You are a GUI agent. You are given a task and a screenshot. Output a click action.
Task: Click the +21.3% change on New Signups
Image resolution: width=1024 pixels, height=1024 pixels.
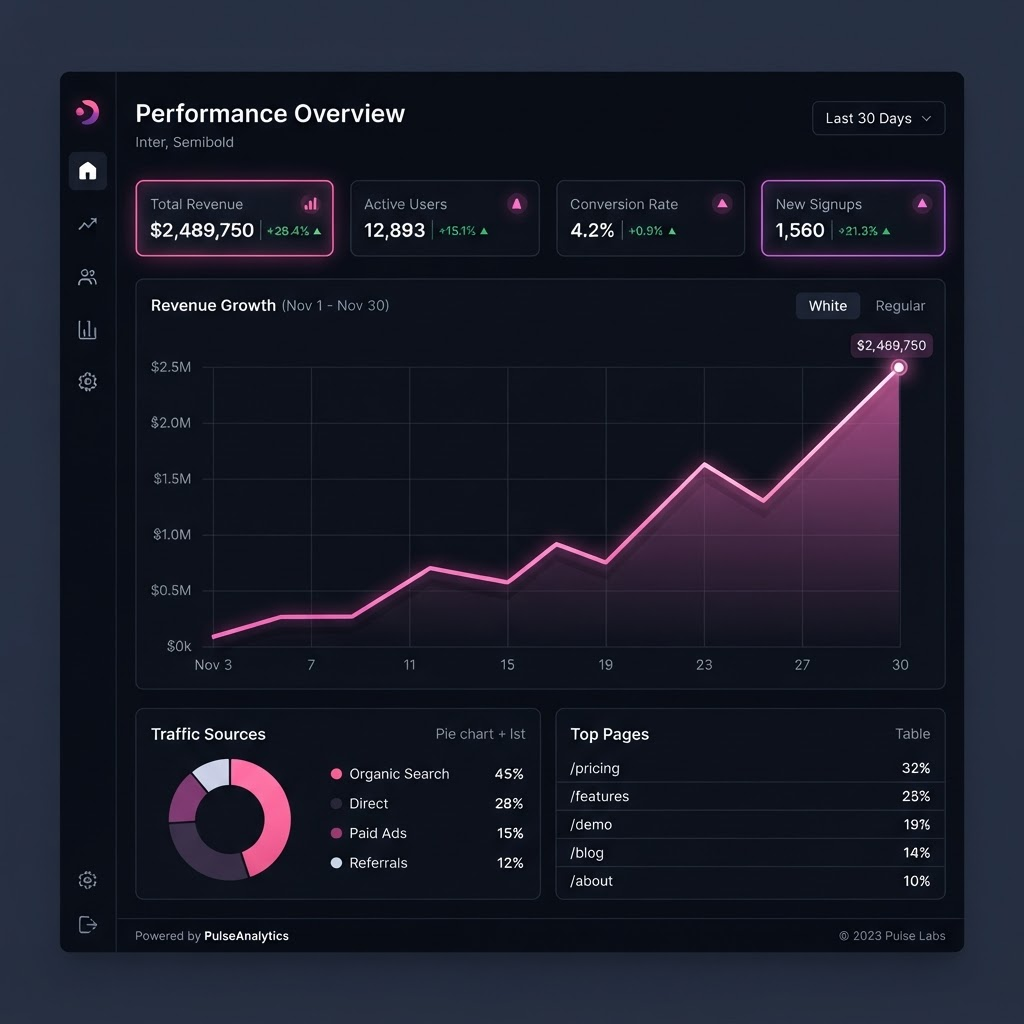864,231
